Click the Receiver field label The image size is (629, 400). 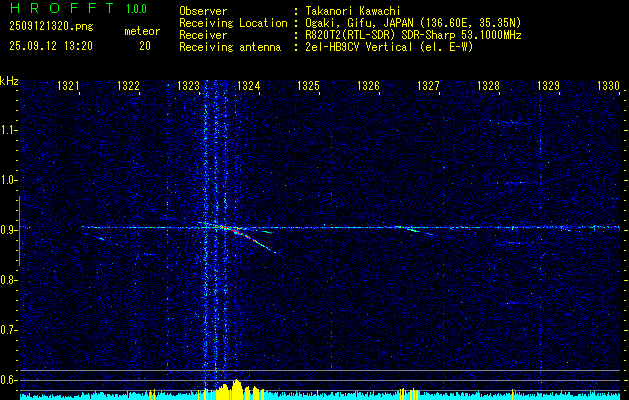pos(203,35)
